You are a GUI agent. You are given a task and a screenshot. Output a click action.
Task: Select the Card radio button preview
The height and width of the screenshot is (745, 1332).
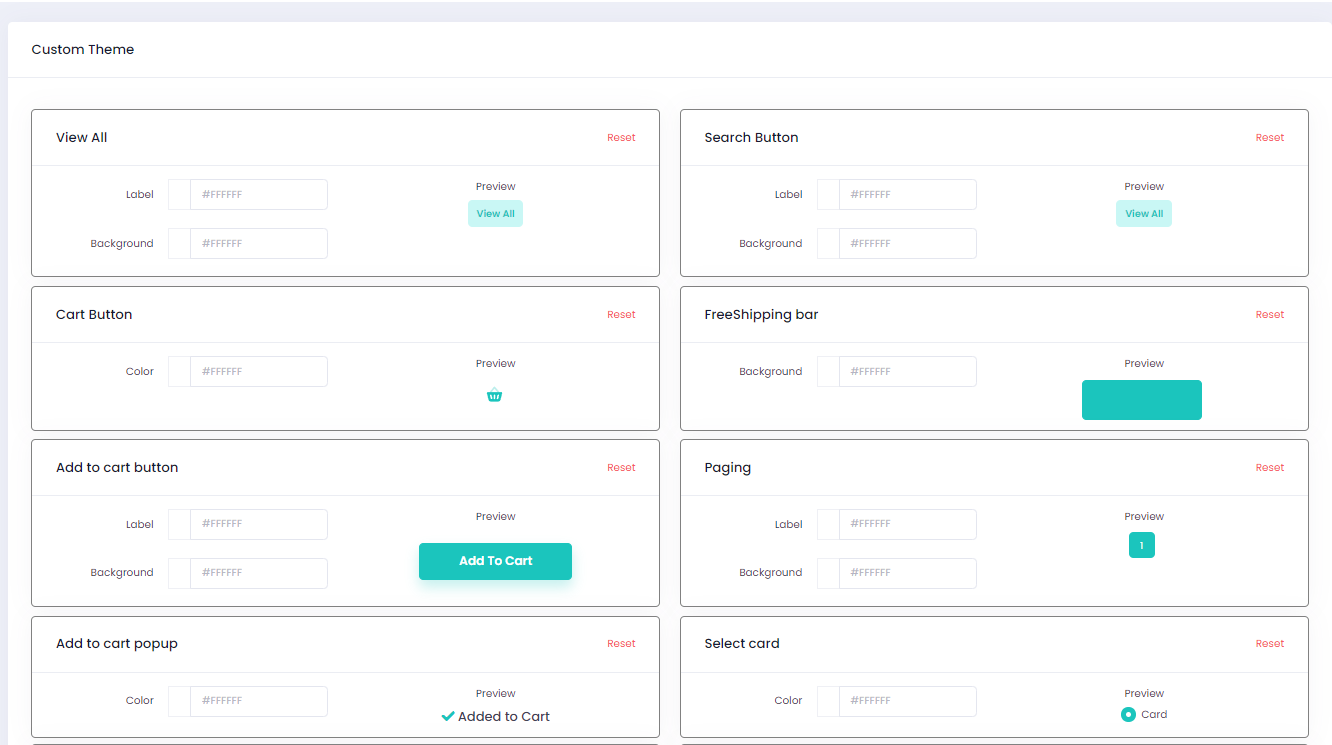pos(1128,714)
